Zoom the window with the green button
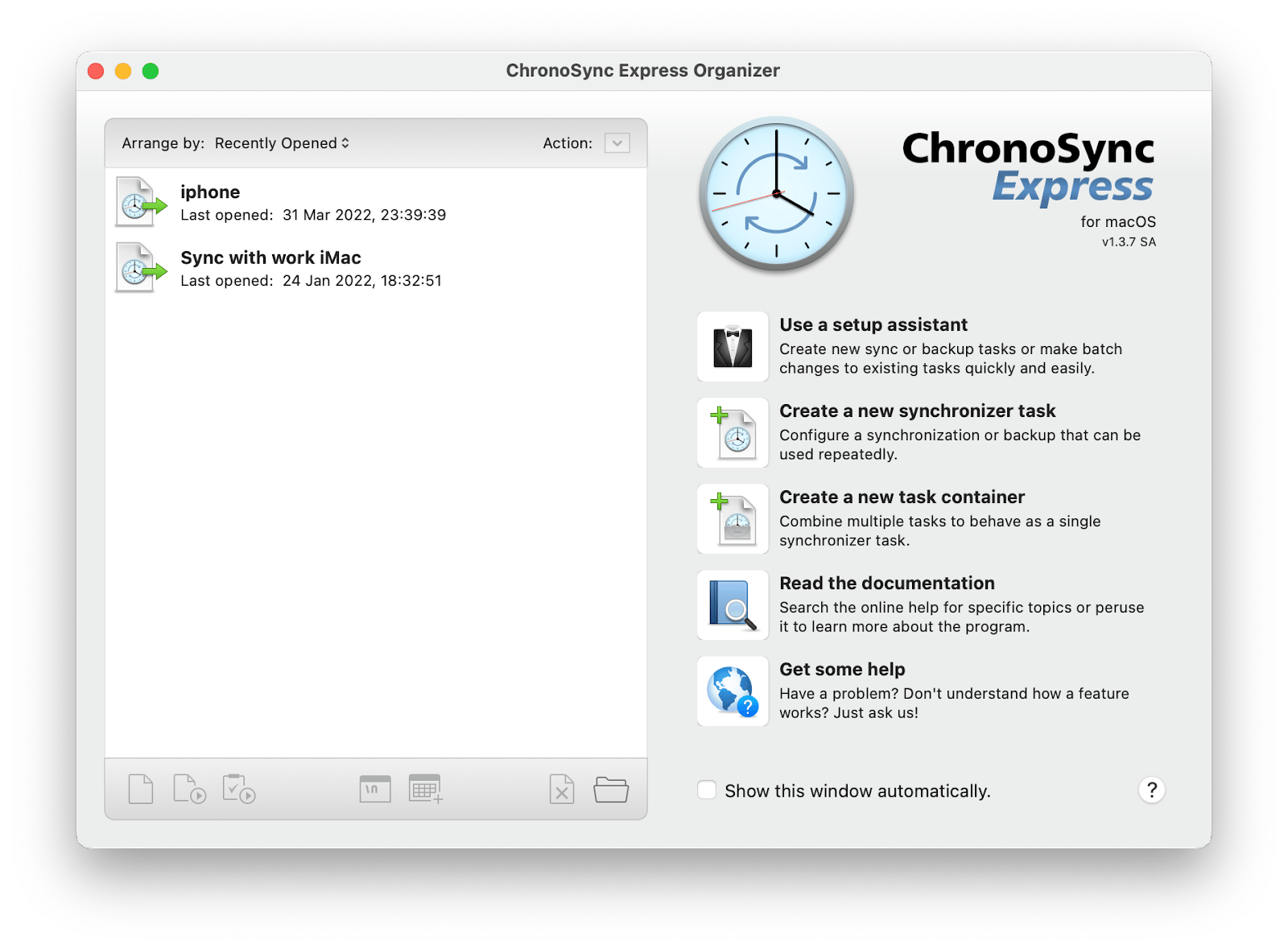This screenshot has height=949, width=1288. pyautogui.click(x=151, y=71)
